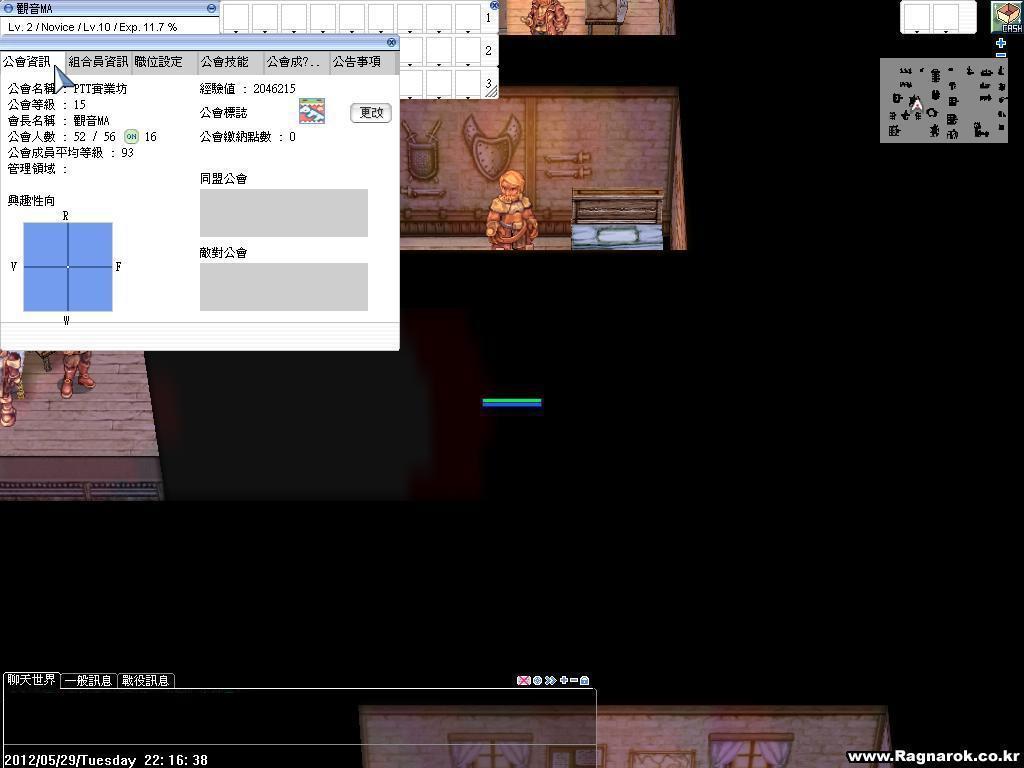1024x768 pixels.
Task: Click the fourth hotkey slot in row 1
Action: tap(323, 16)
